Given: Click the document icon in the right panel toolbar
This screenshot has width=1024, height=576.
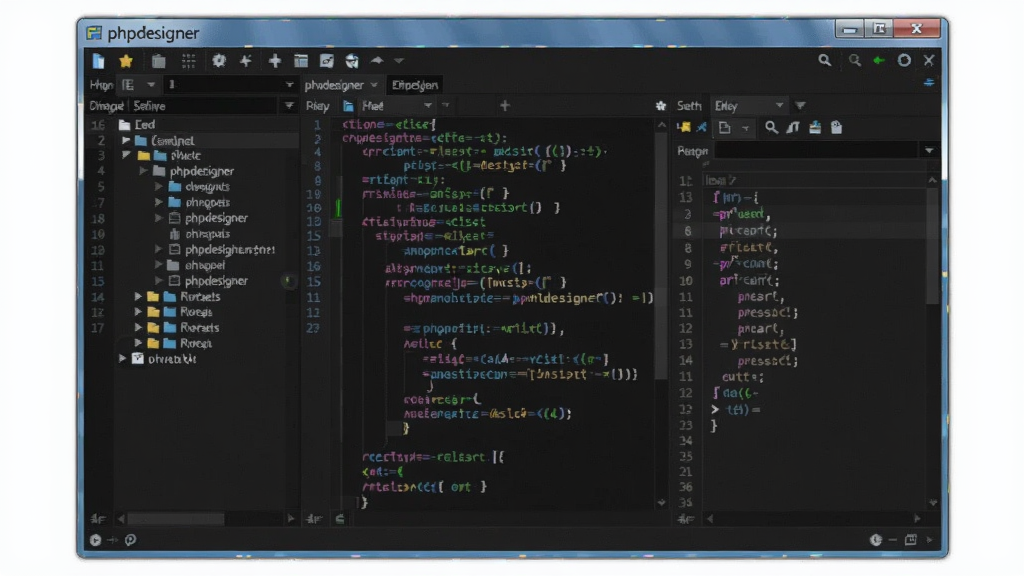Looking at the screenshot, I should (x=724, y=127).
